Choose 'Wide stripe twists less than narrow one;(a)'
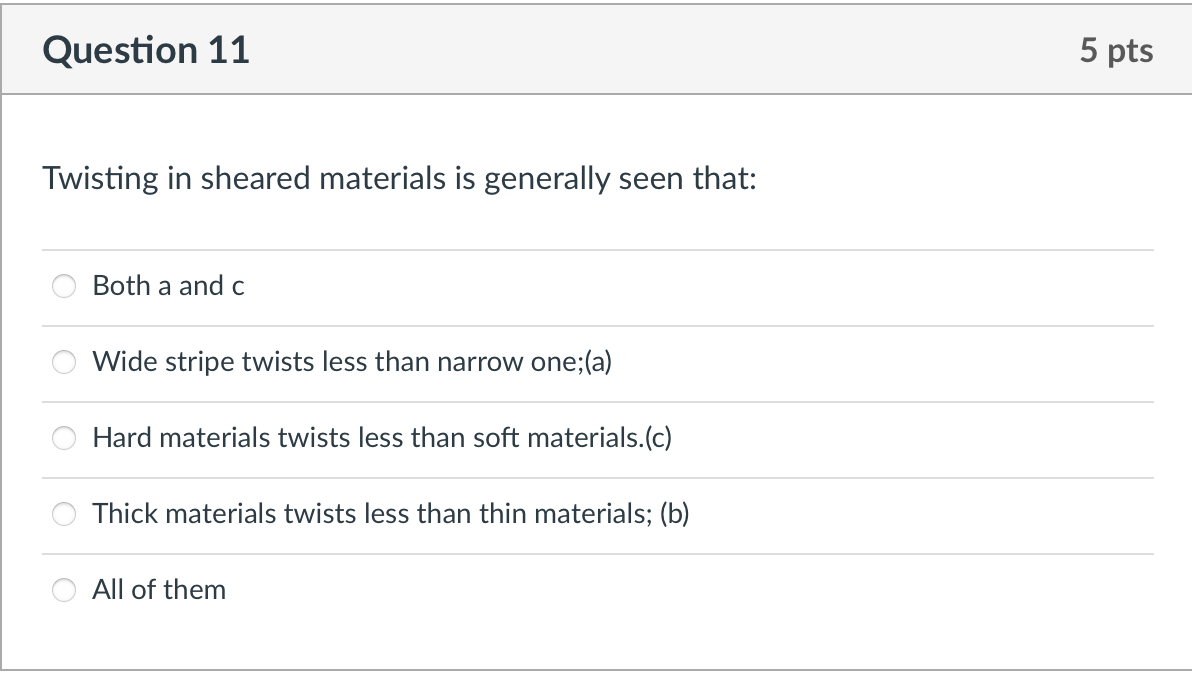The image size is (1192, 682). tap(63, 362)
